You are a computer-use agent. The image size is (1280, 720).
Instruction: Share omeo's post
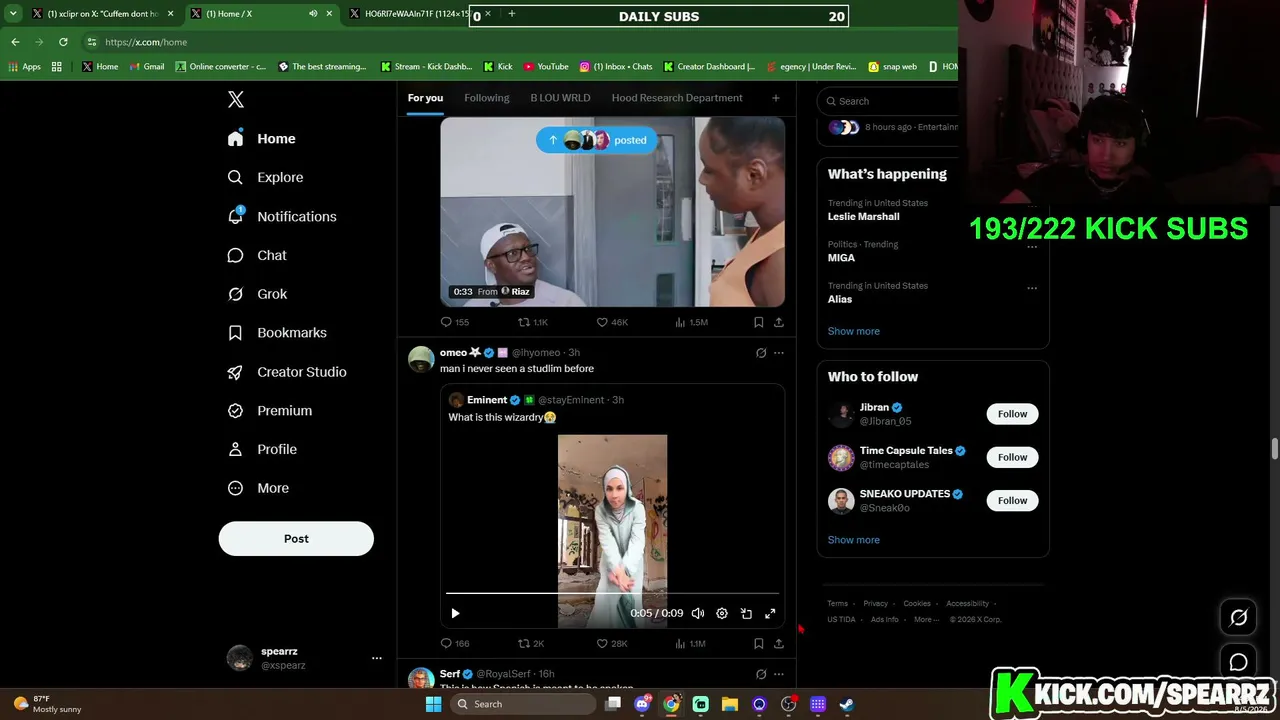[x=779, y=644]
